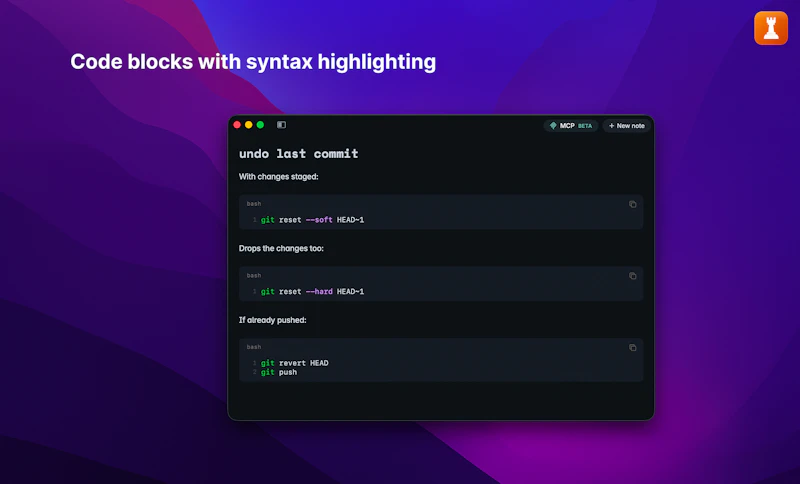Viewport: 800px width, 484px height.
Task: Open the MCP beta button
Action: click(571, 125)
